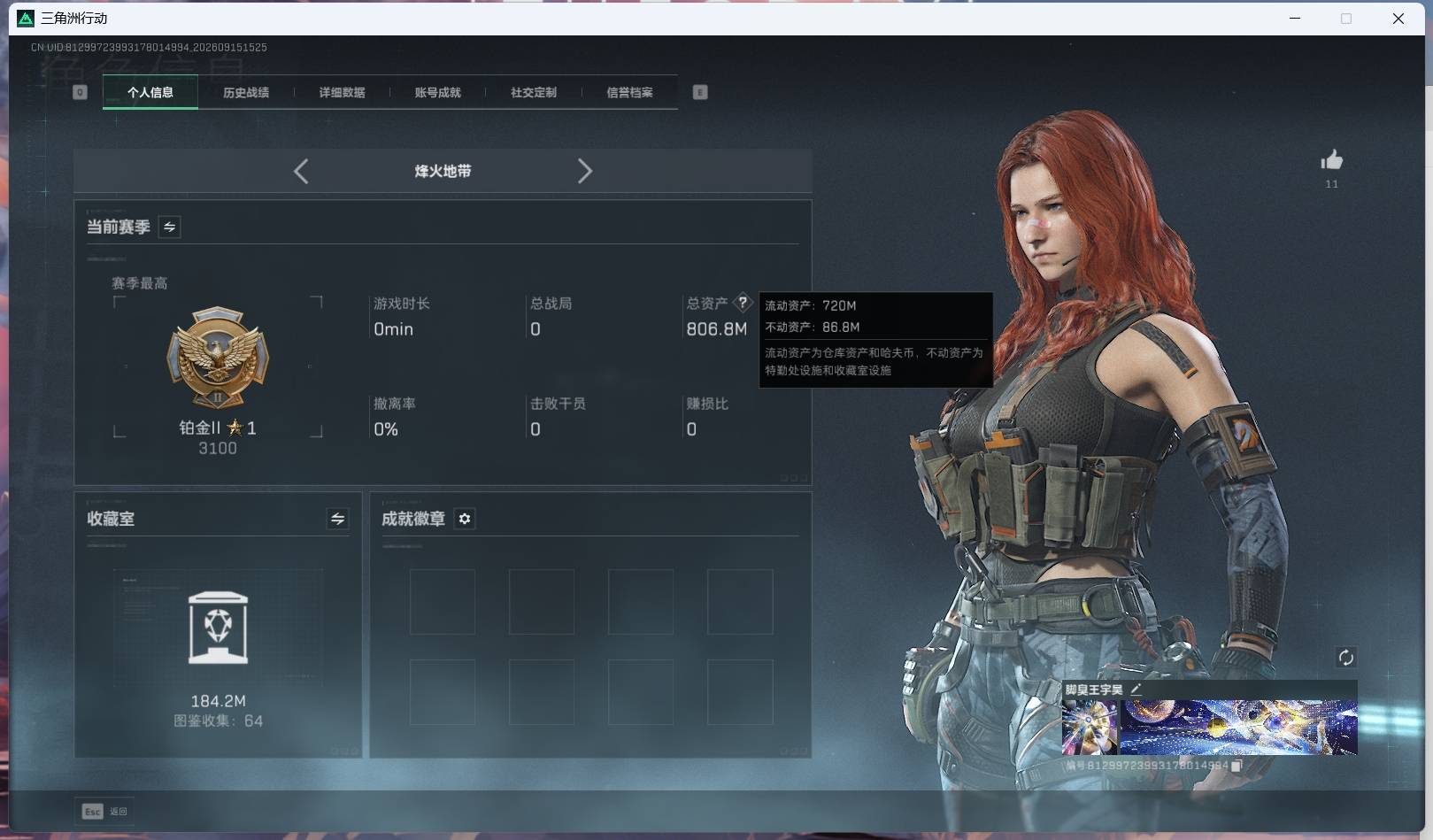Click the player nickname 脚臭王宇昊
The width and height of the screenshot is (1433, 840).
pos(1094,690)
